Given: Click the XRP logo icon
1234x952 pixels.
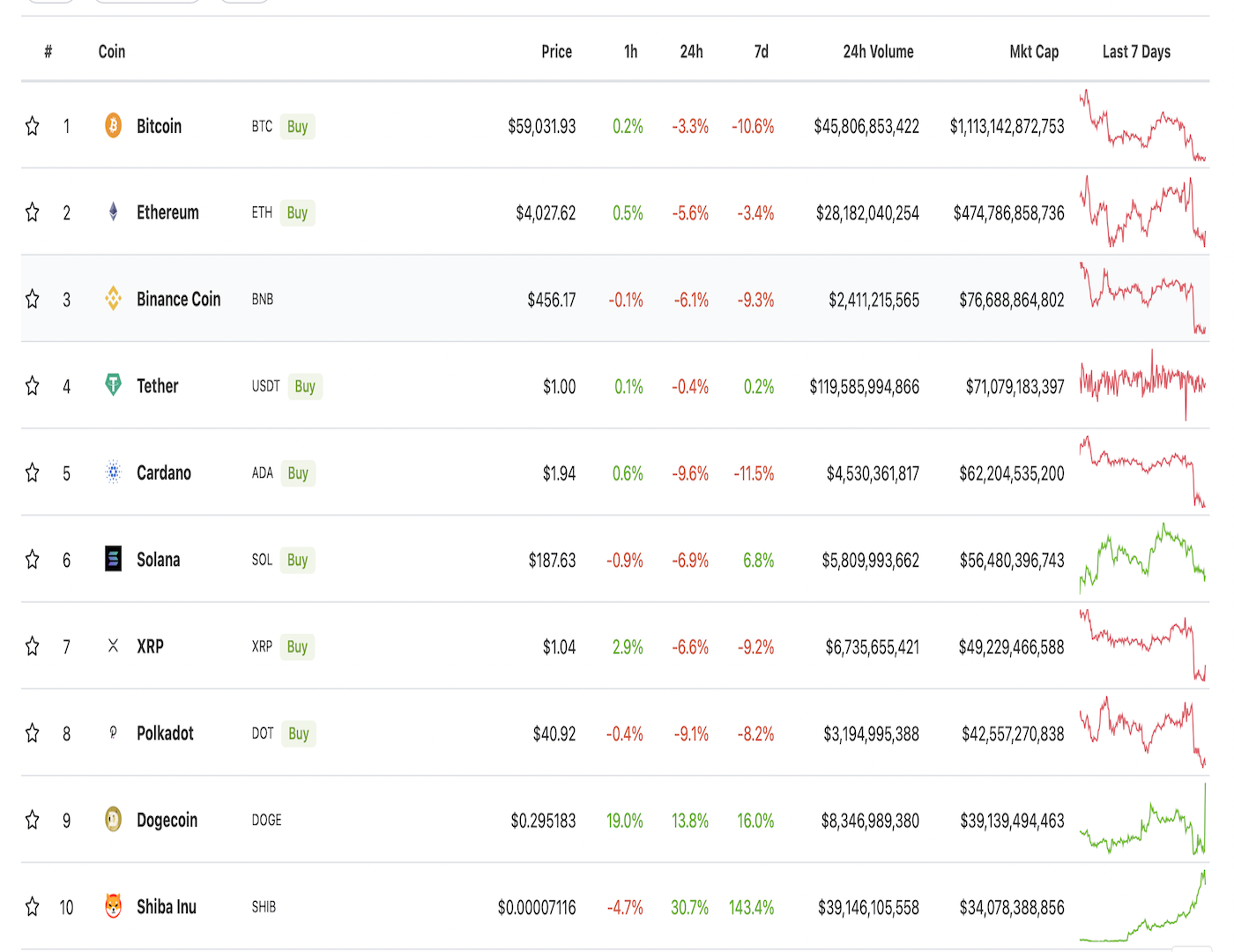Looking at the screenshot, I should click(x=113, y=646).
